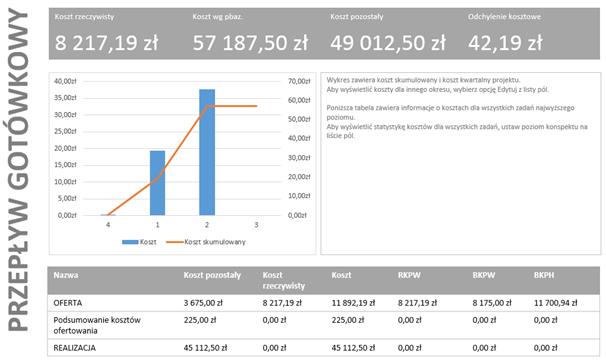Click the Nazwa column header
The width and height of the screenshot is (606, 362).
tap(66, 275)
